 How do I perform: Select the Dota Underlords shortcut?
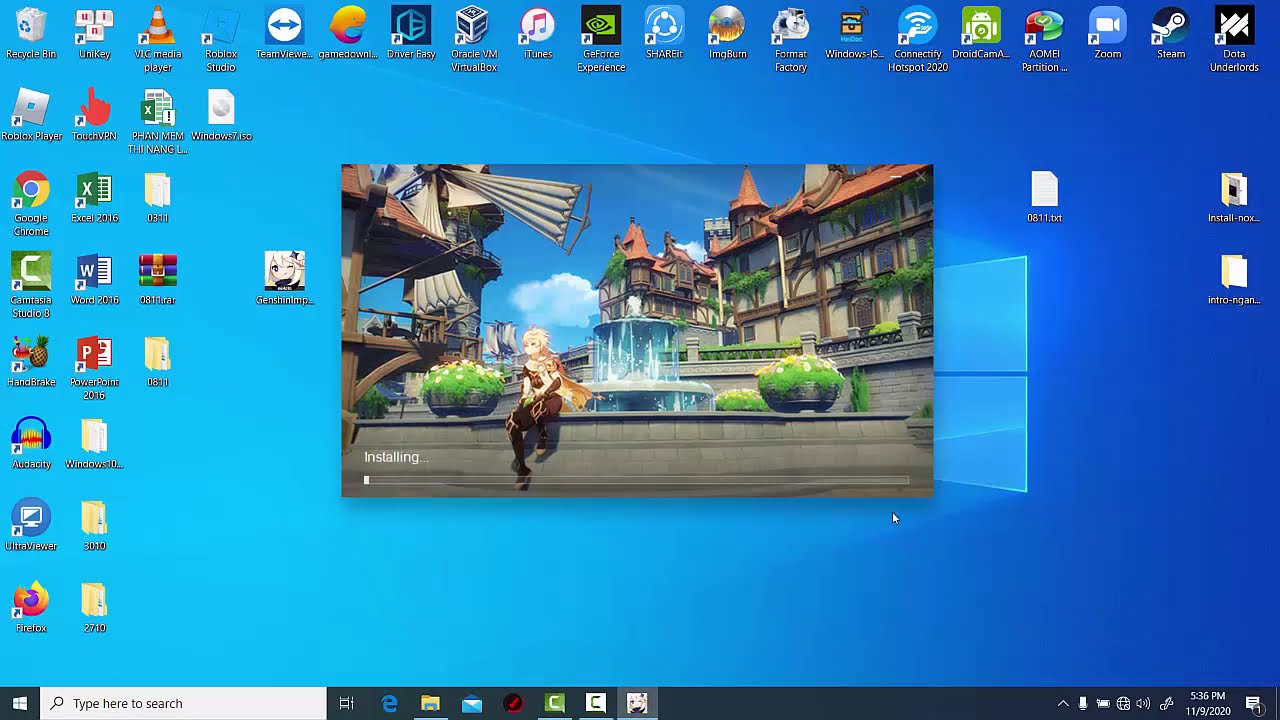click(x=1234, y=40)
